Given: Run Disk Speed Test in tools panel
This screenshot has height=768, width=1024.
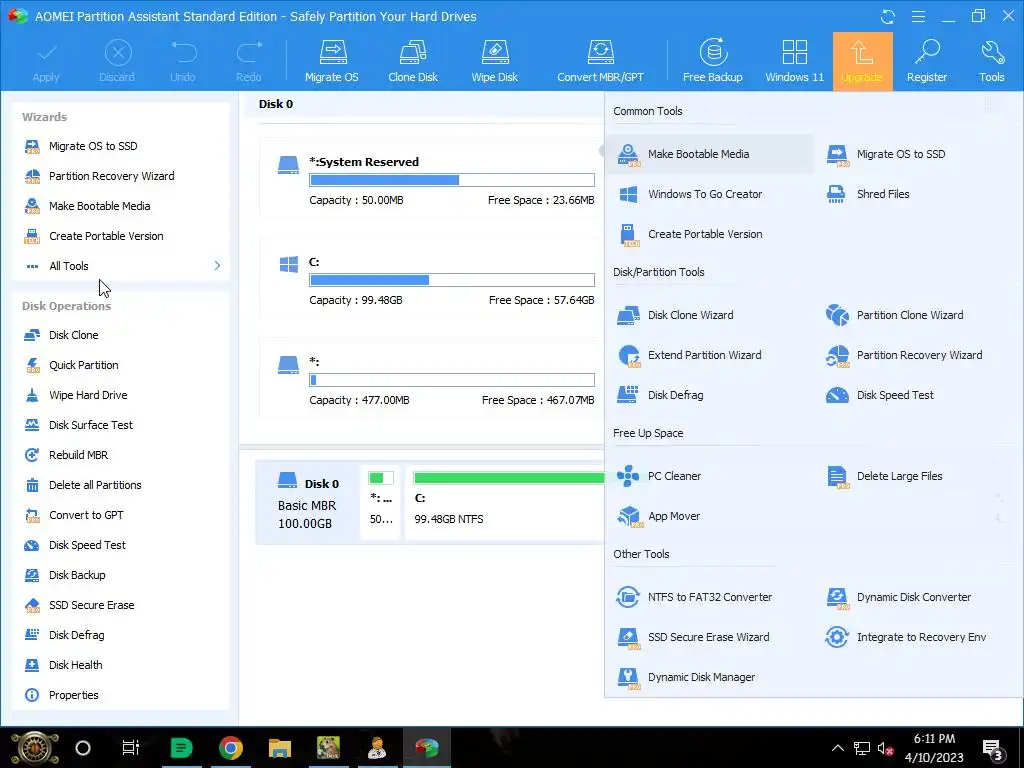Looking at the screenshot, I should pos(880,395).
